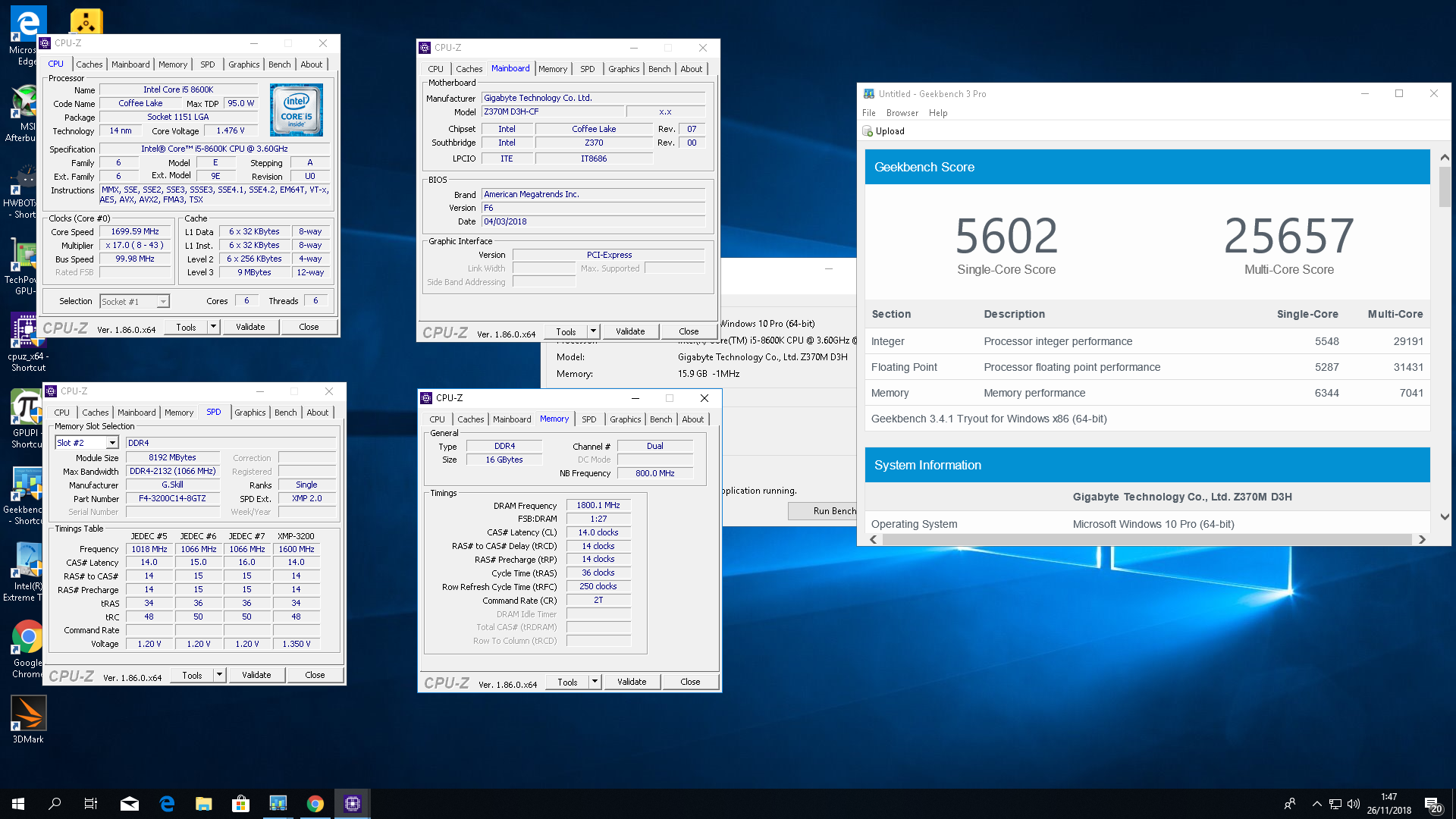Click Tools button in SPD window
1456x819 pixels.
[x=192, y=675]
